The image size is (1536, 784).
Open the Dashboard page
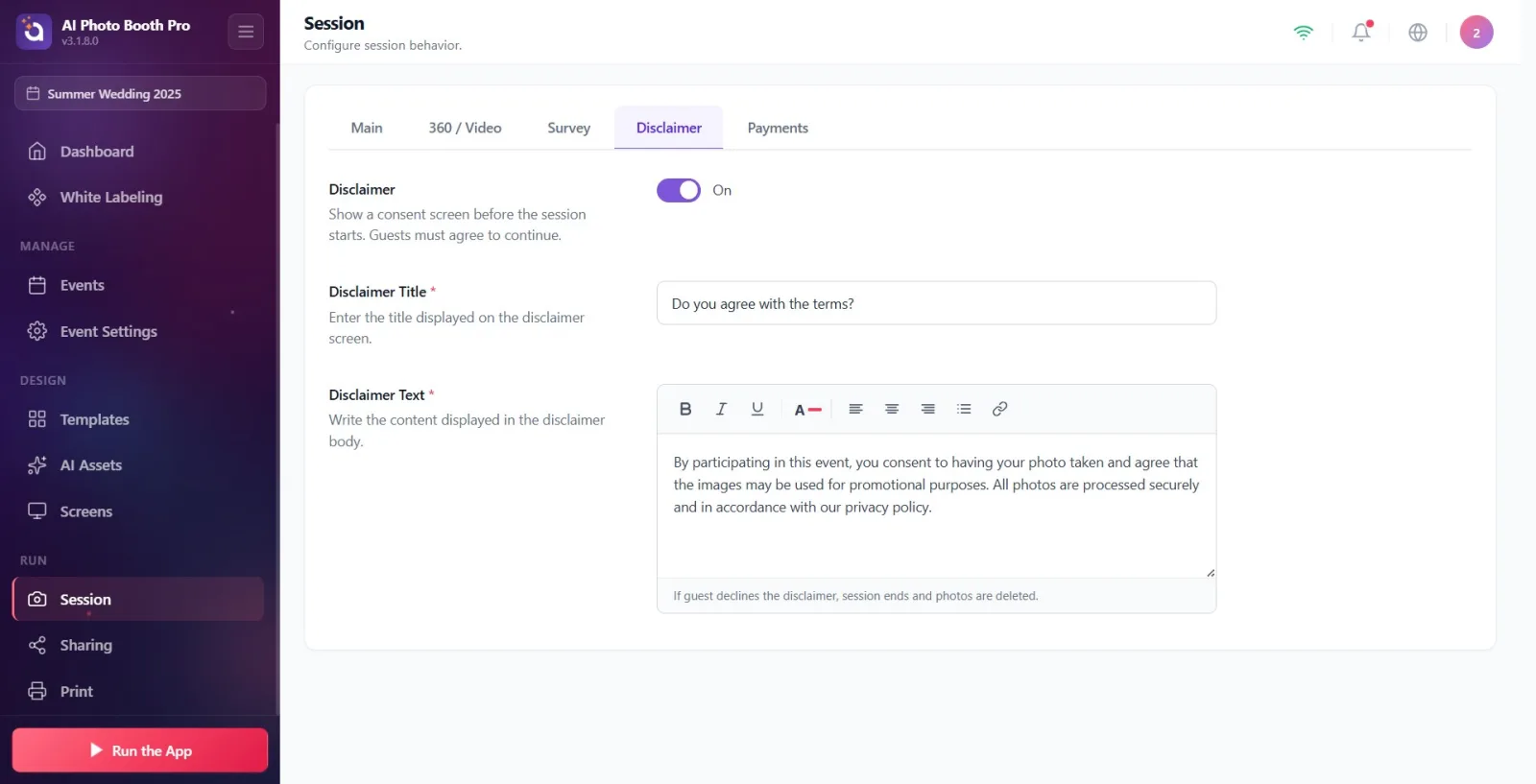tap(140, 152)
